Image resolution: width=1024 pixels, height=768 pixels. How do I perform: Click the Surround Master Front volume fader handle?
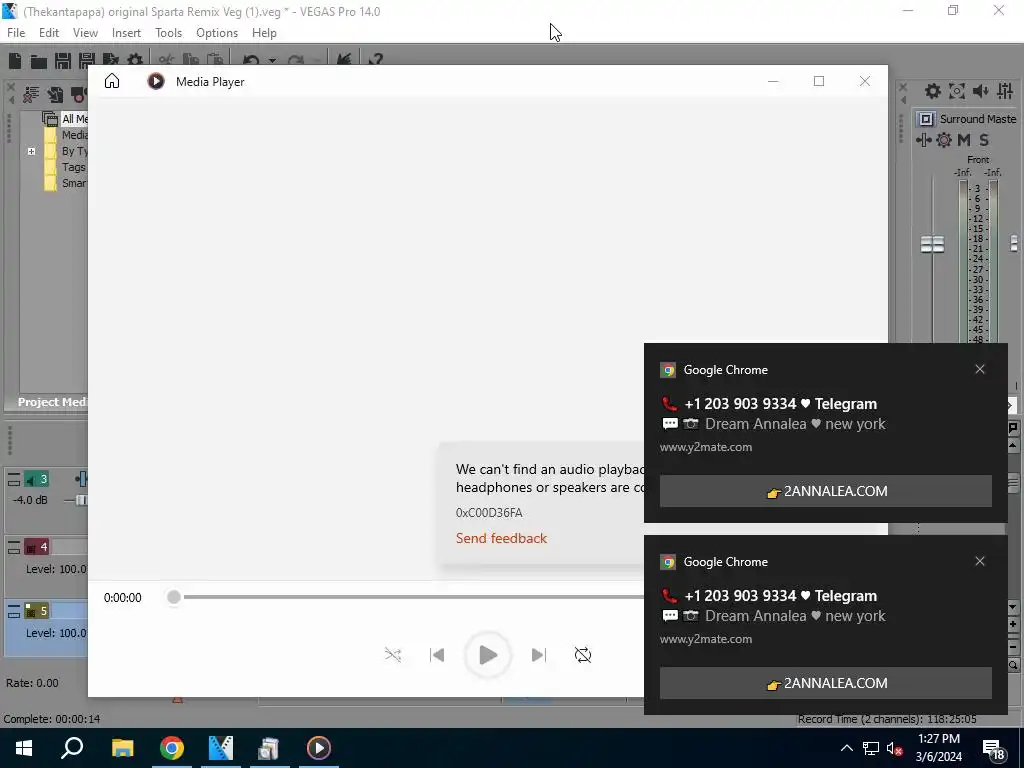932,244
